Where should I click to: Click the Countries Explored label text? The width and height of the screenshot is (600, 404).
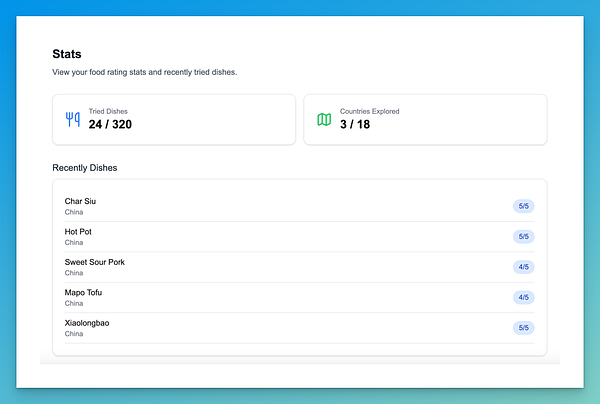[370, 111]
